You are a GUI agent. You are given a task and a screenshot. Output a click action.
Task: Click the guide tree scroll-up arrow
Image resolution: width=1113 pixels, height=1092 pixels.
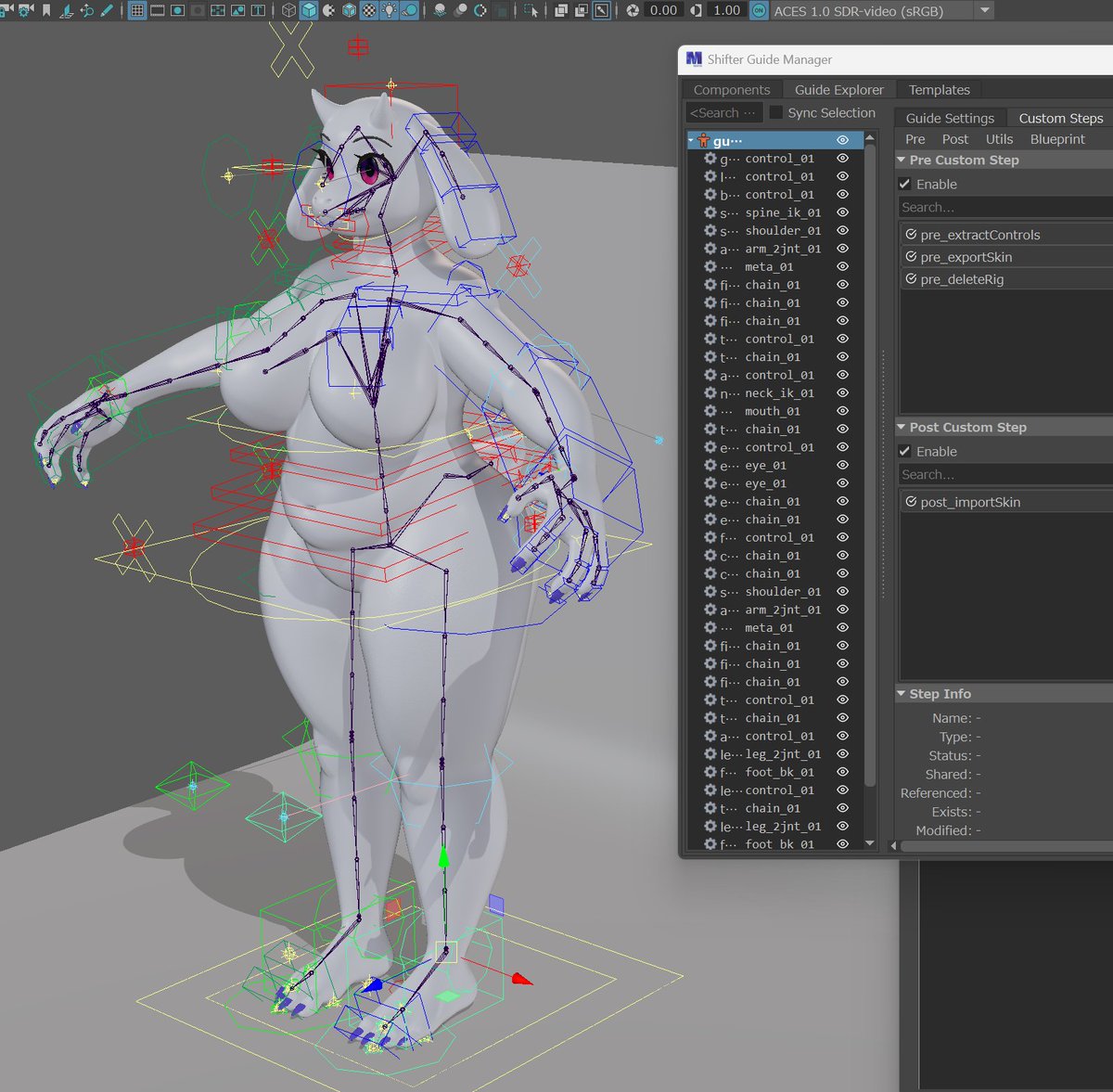click(869, 137)
